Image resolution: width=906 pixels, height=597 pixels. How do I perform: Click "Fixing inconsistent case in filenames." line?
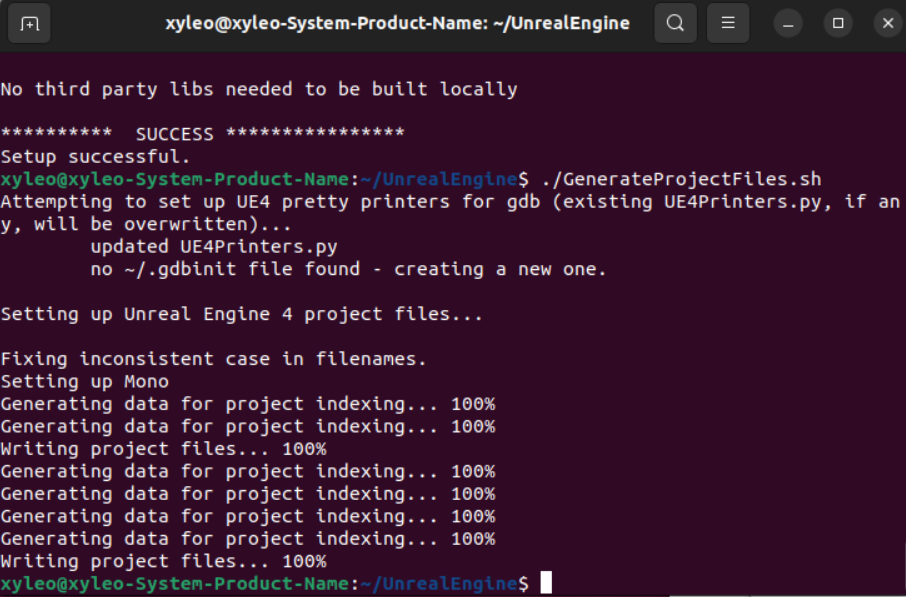(x=213, y=359)
